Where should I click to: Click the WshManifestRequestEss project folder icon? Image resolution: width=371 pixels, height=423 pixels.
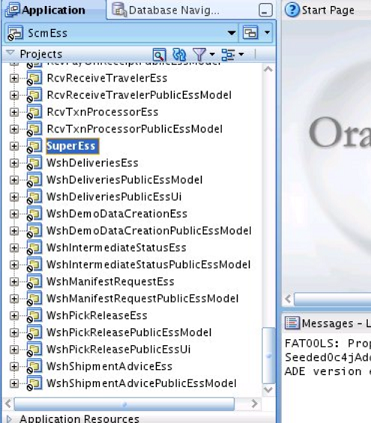click(34, 282)
